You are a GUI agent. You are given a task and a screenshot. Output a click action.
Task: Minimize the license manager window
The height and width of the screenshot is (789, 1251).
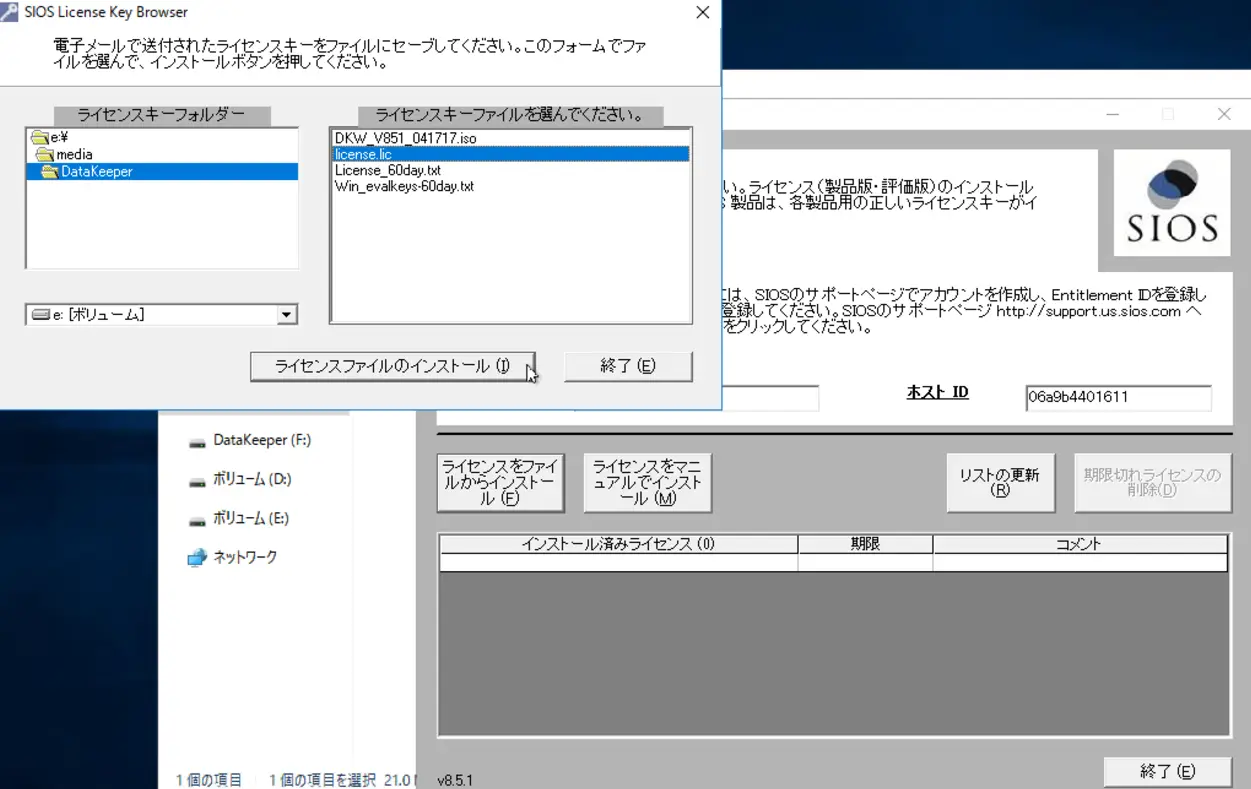tap(1113, 114)
